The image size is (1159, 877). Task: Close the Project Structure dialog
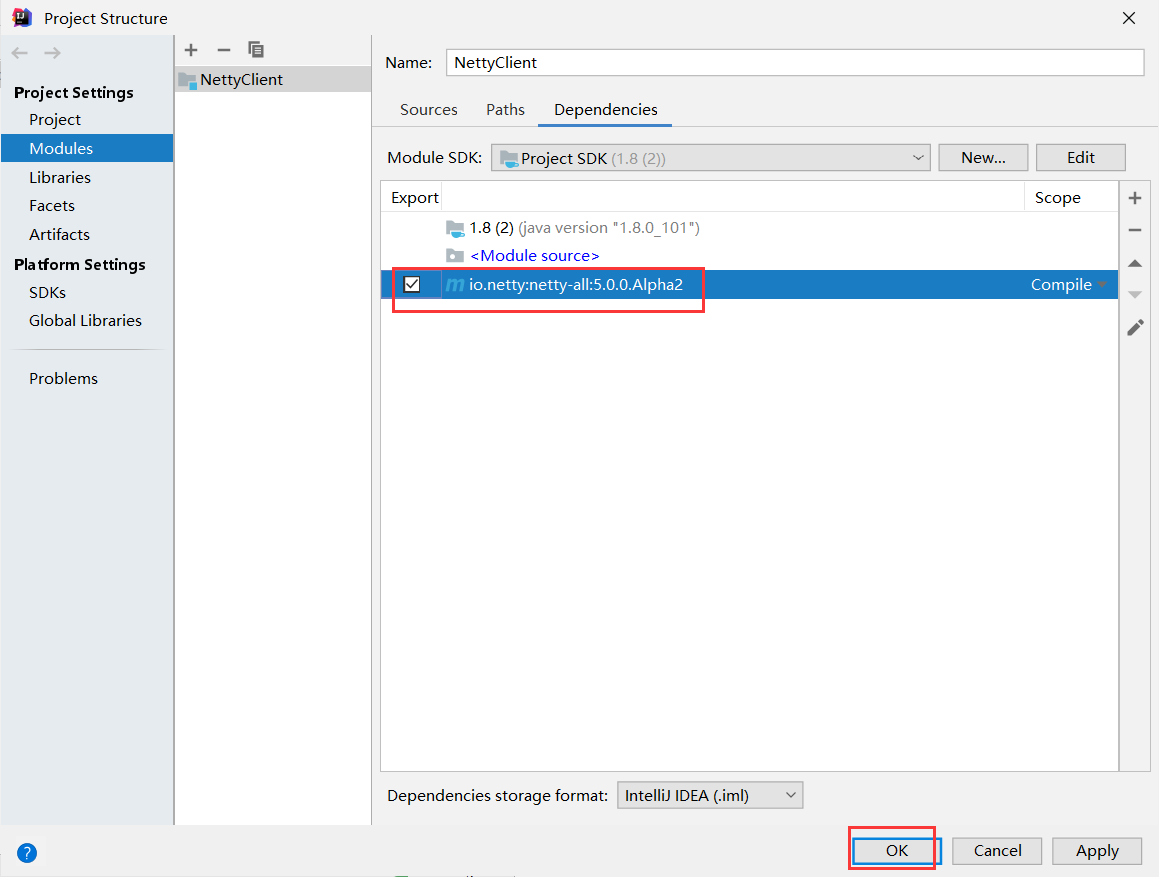1129,18
